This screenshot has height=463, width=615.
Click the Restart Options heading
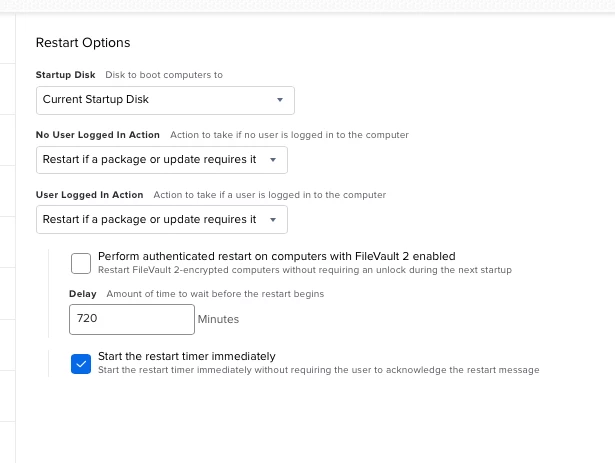point(83,42)
